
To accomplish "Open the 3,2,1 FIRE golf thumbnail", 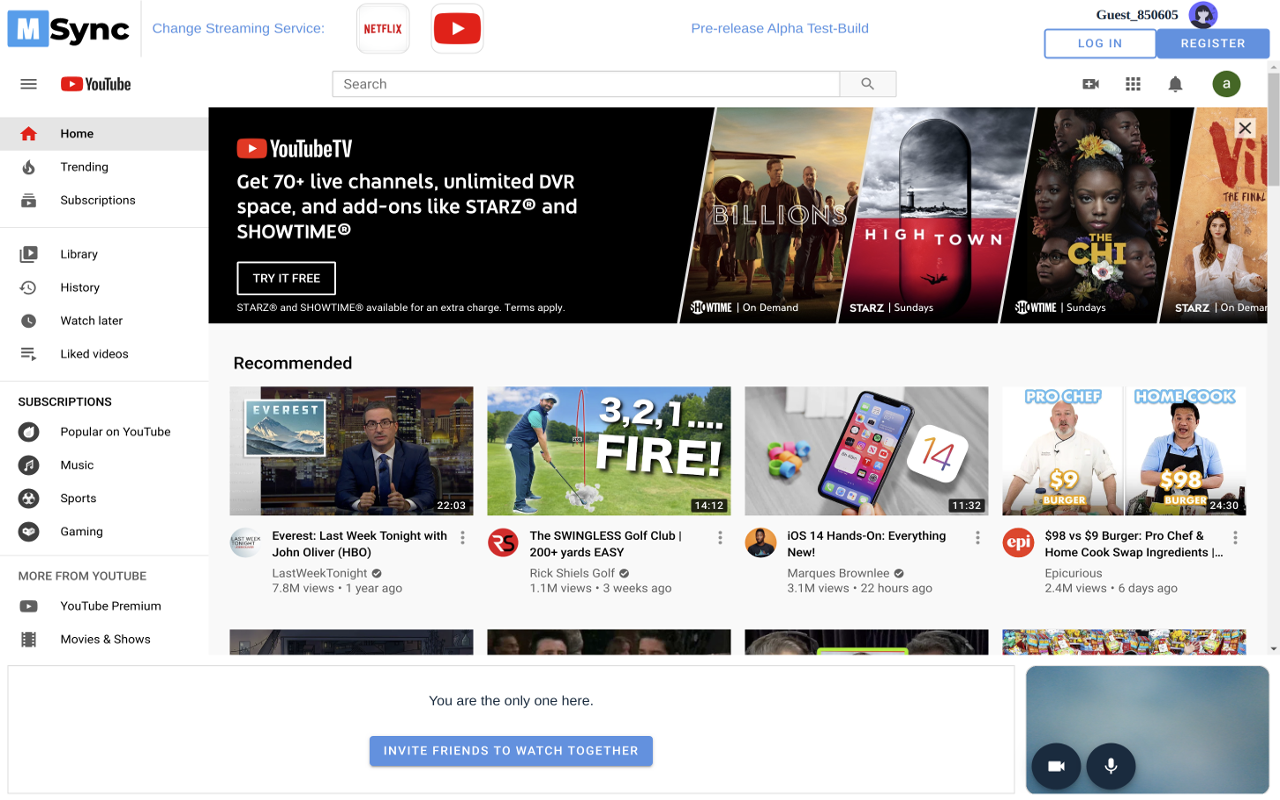I will (x=609, y=451).
